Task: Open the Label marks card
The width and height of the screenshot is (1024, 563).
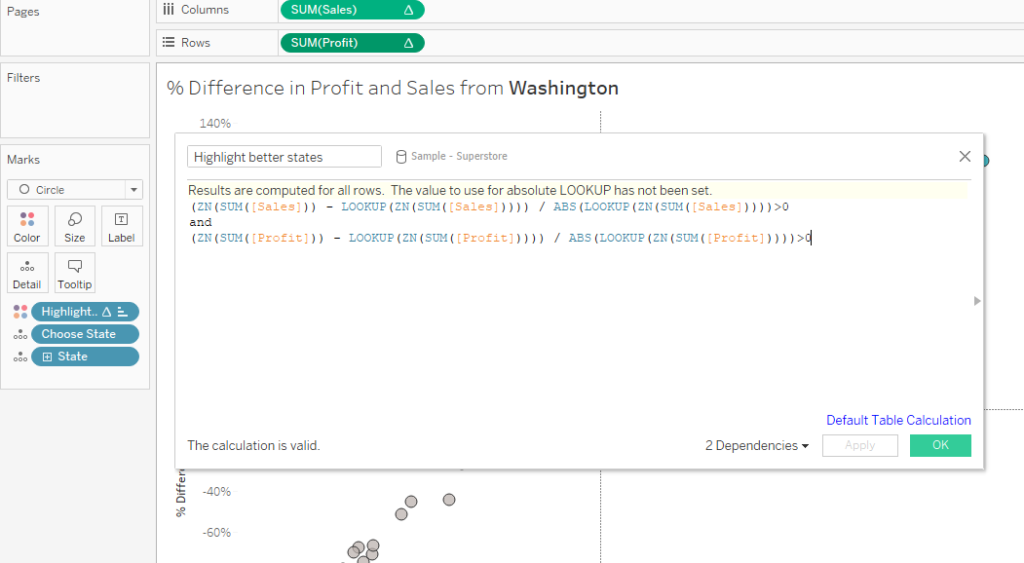Action: pos(121,226)
